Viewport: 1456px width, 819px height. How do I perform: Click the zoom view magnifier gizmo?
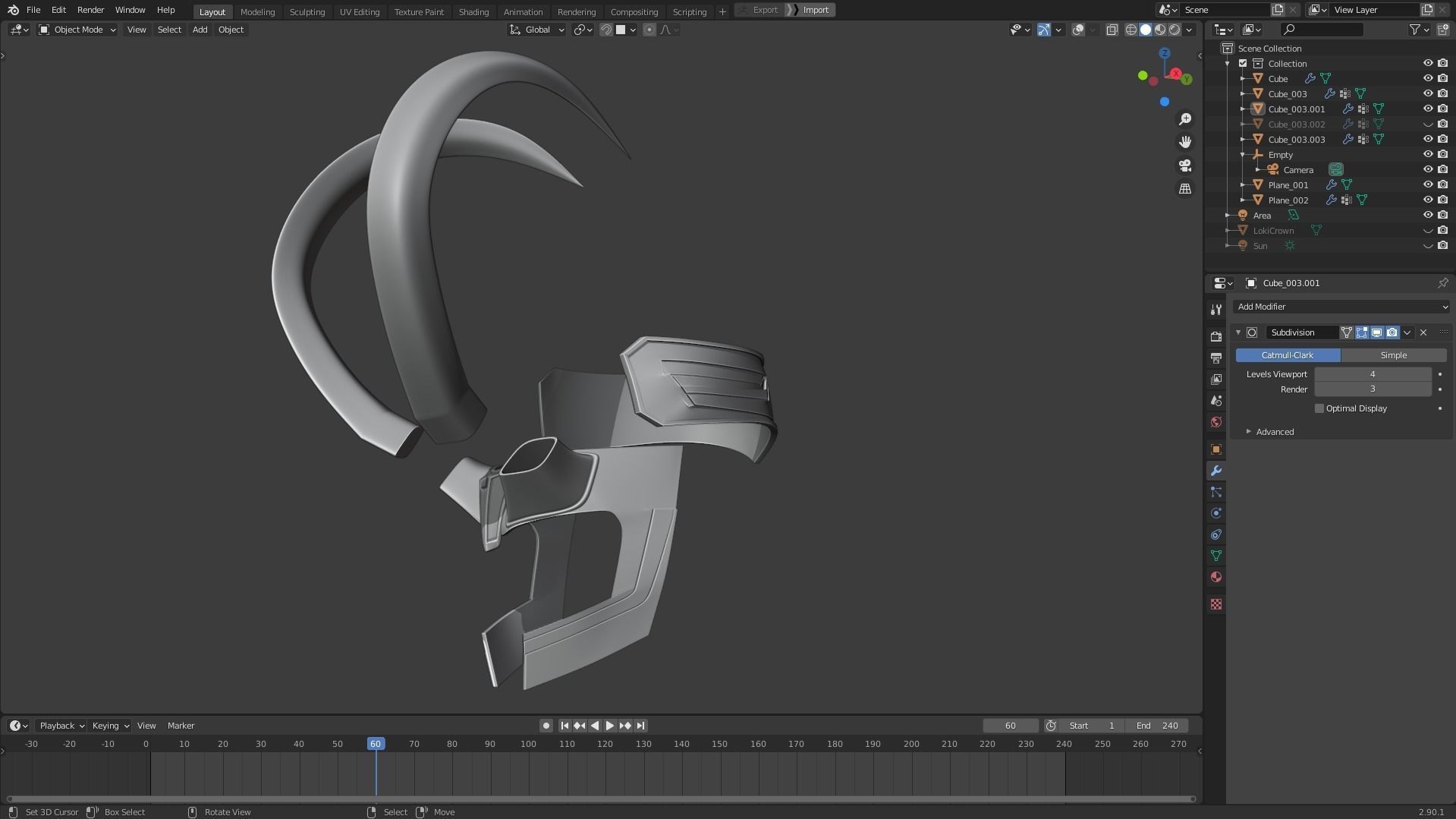1184,119
